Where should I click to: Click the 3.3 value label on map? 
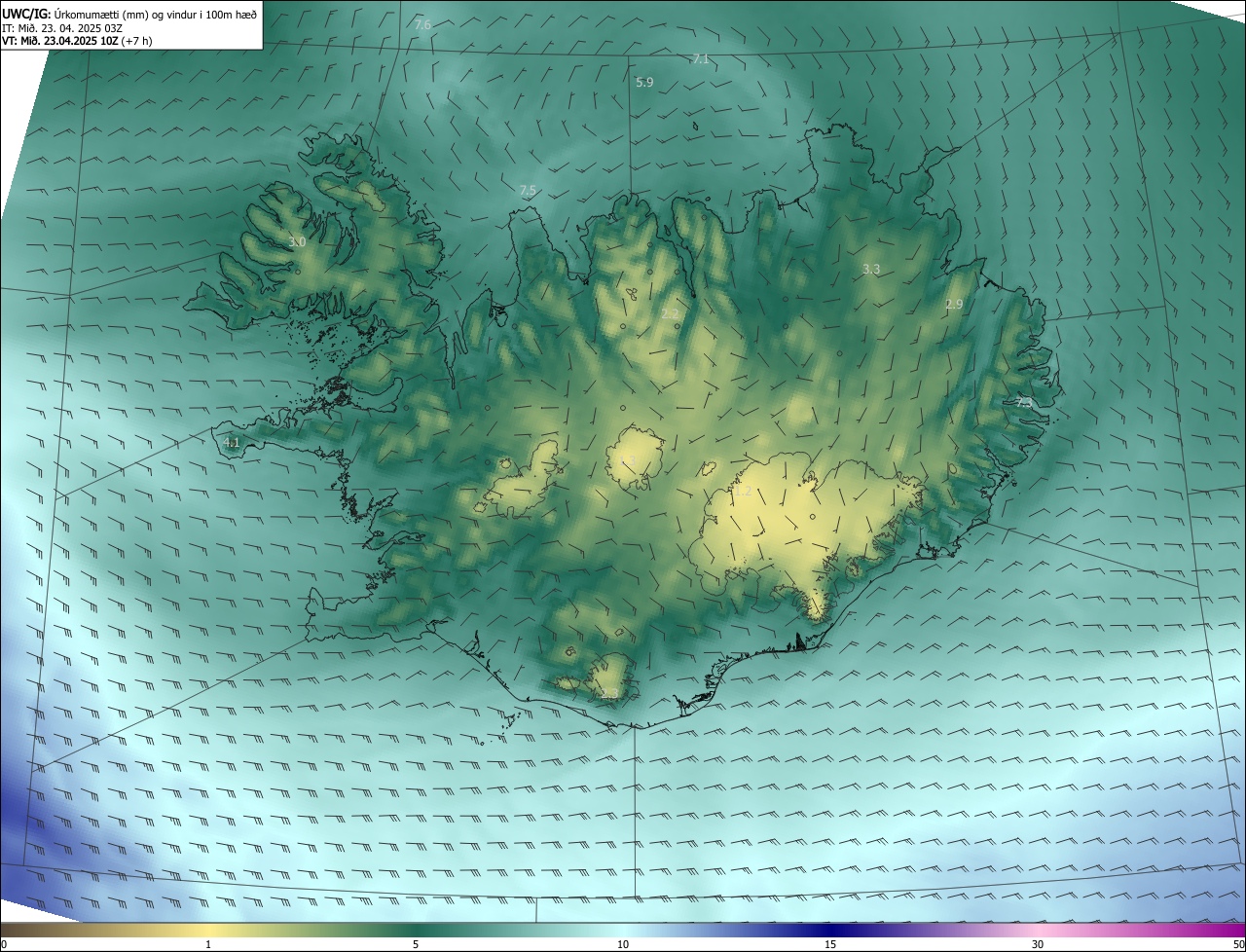pyautogui.click(x=871, y=269)
